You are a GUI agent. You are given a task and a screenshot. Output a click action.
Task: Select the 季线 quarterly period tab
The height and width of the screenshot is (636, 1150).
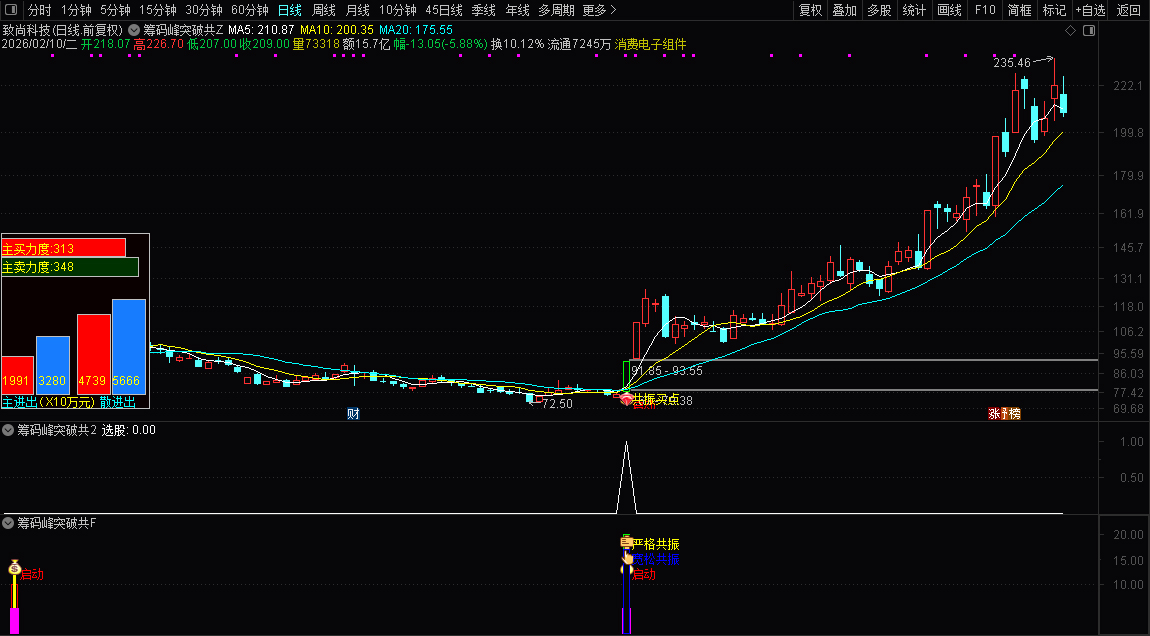[483, 10]
